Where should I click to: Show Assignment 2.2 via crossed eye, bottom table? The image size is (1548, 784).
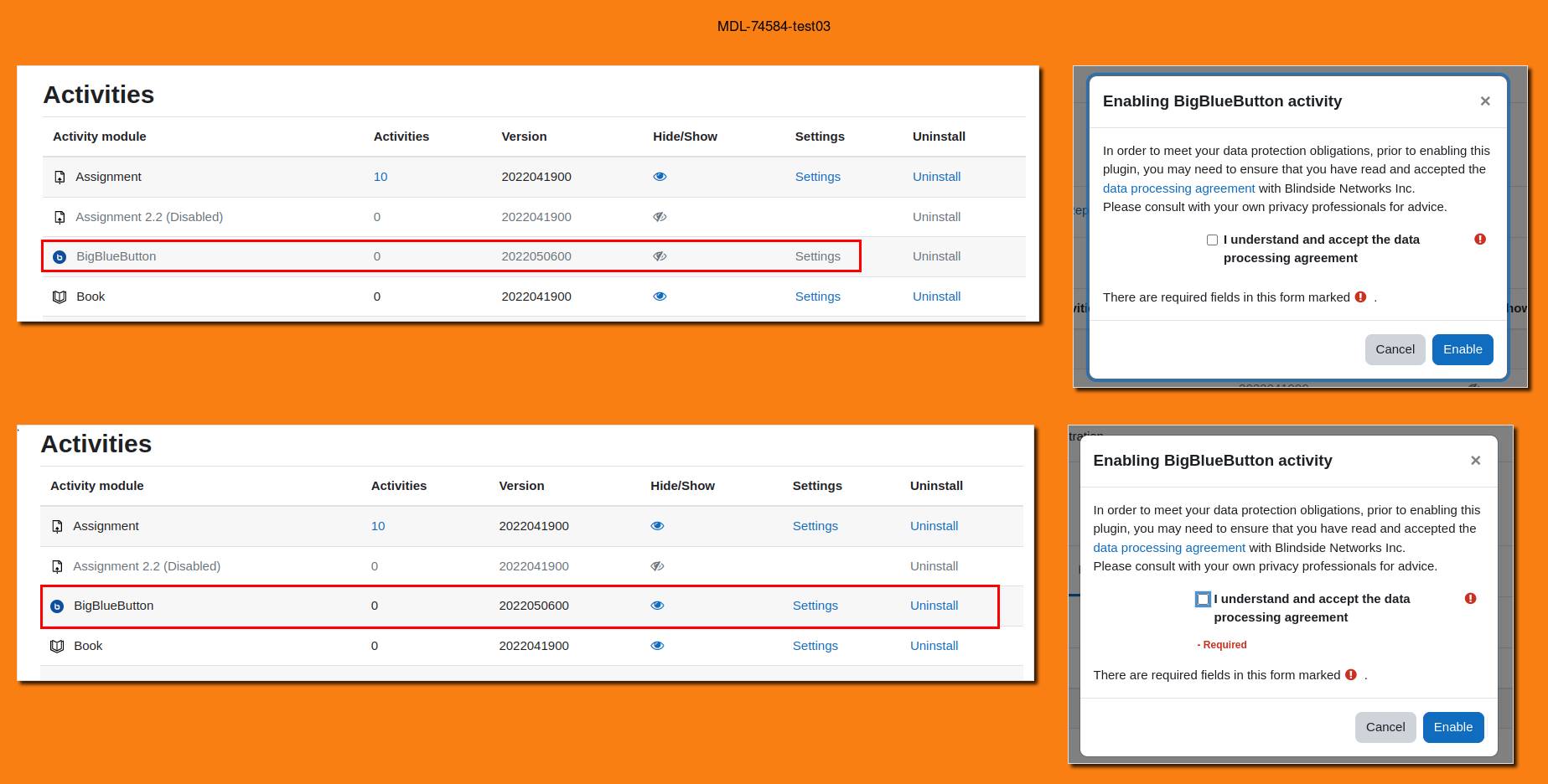(x=657, y=566)
